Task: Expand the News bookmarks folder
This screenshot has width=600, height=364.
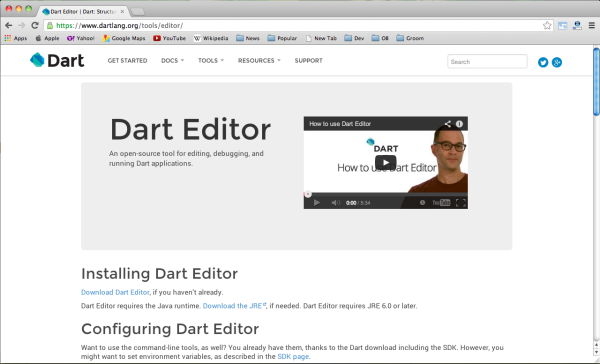Action: pos(248,38)
